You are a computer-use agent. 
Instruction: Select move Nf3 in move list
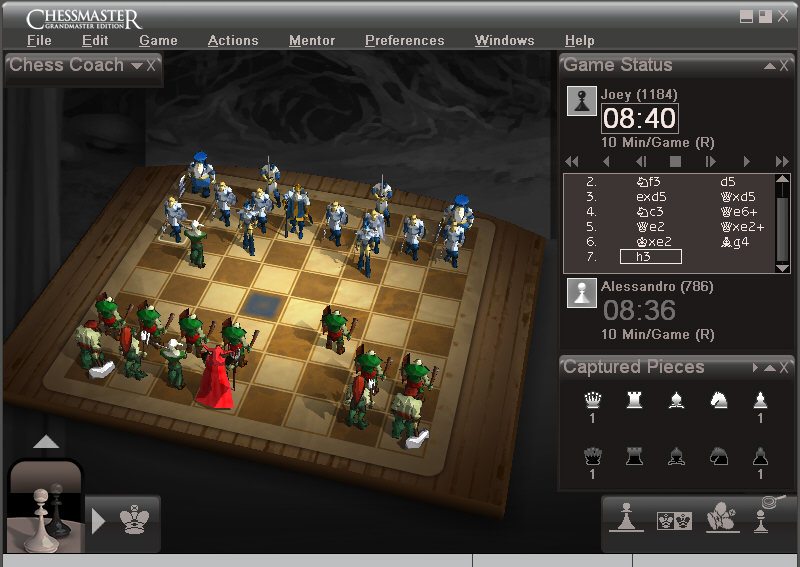click(x=648, y=182)
